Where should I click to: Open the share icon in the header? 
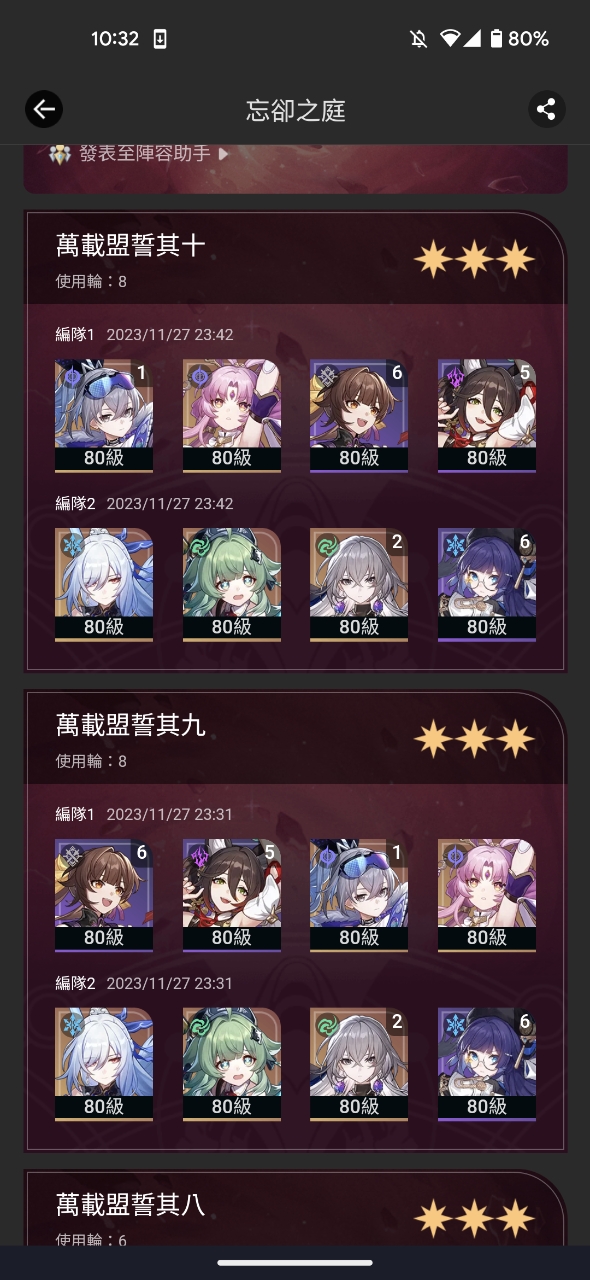click(546, 109)
